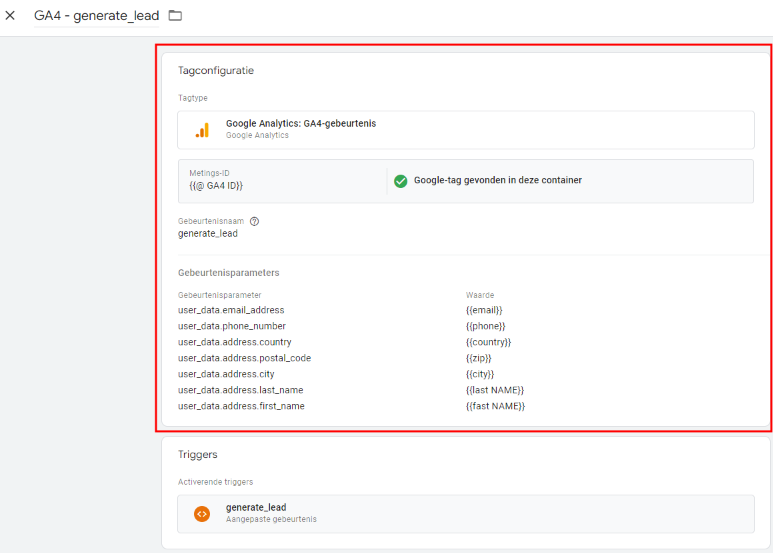Screen dimensions: 773x553
Task: Close the tag editor with the X icon
Action: click(11, 16)
